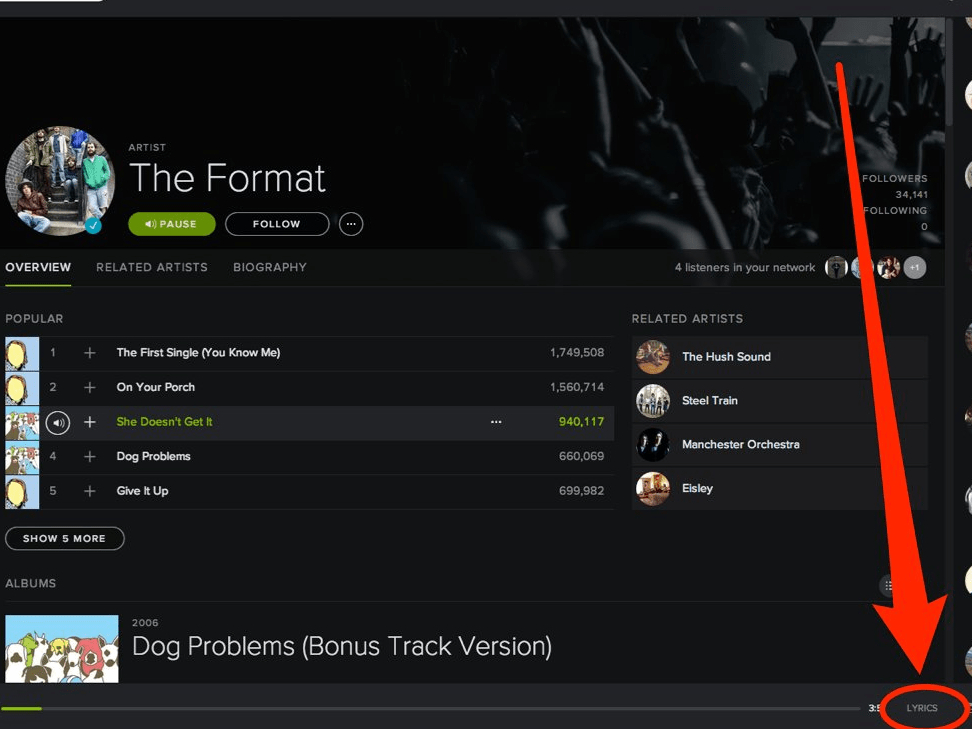This screenshot has height=729, width=972.
Task: Show the +1 additional listeners bubble
Action: click(x=914, y=268)
